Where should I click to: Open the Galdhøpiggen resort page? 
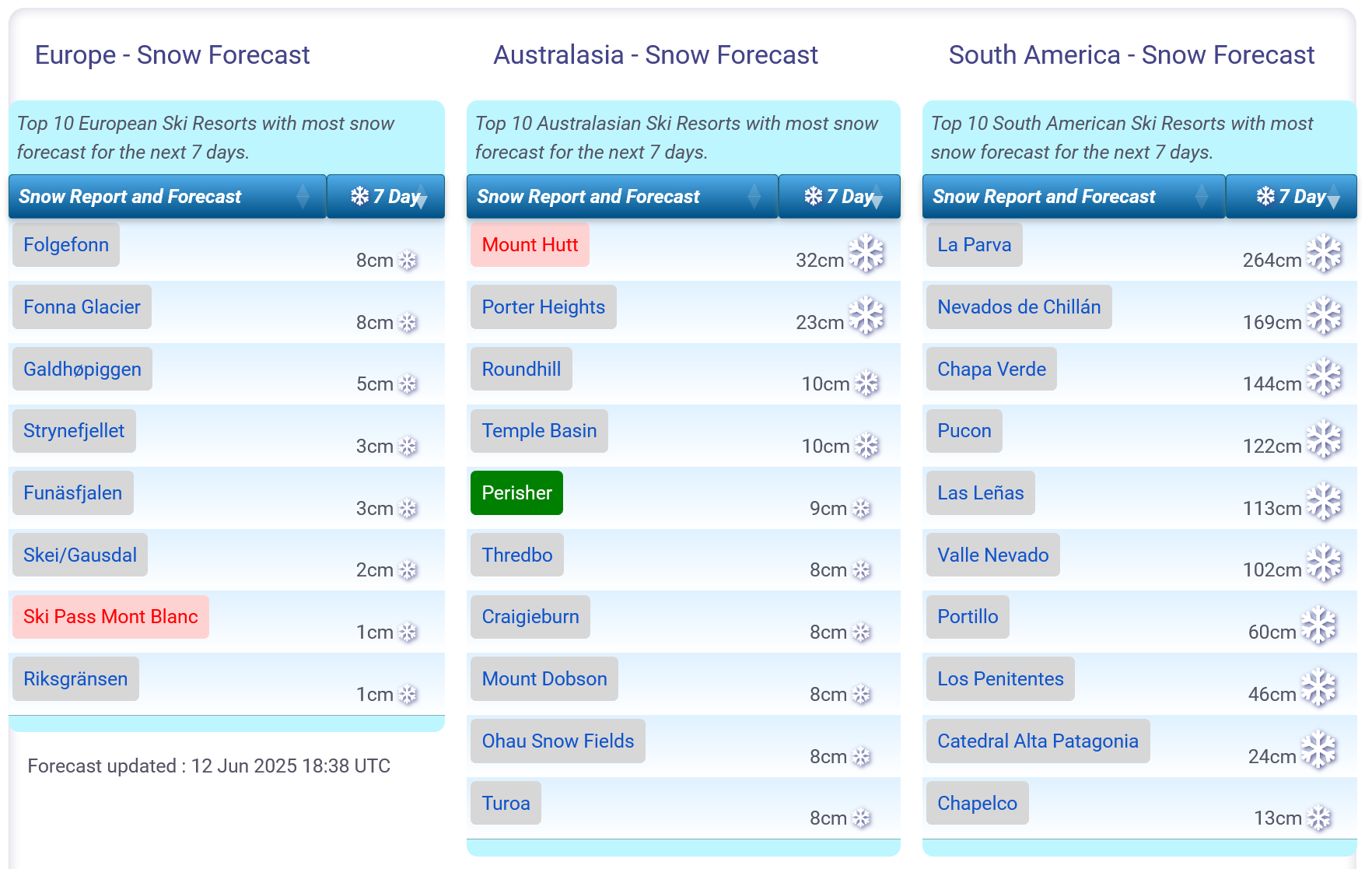point(82,369)
